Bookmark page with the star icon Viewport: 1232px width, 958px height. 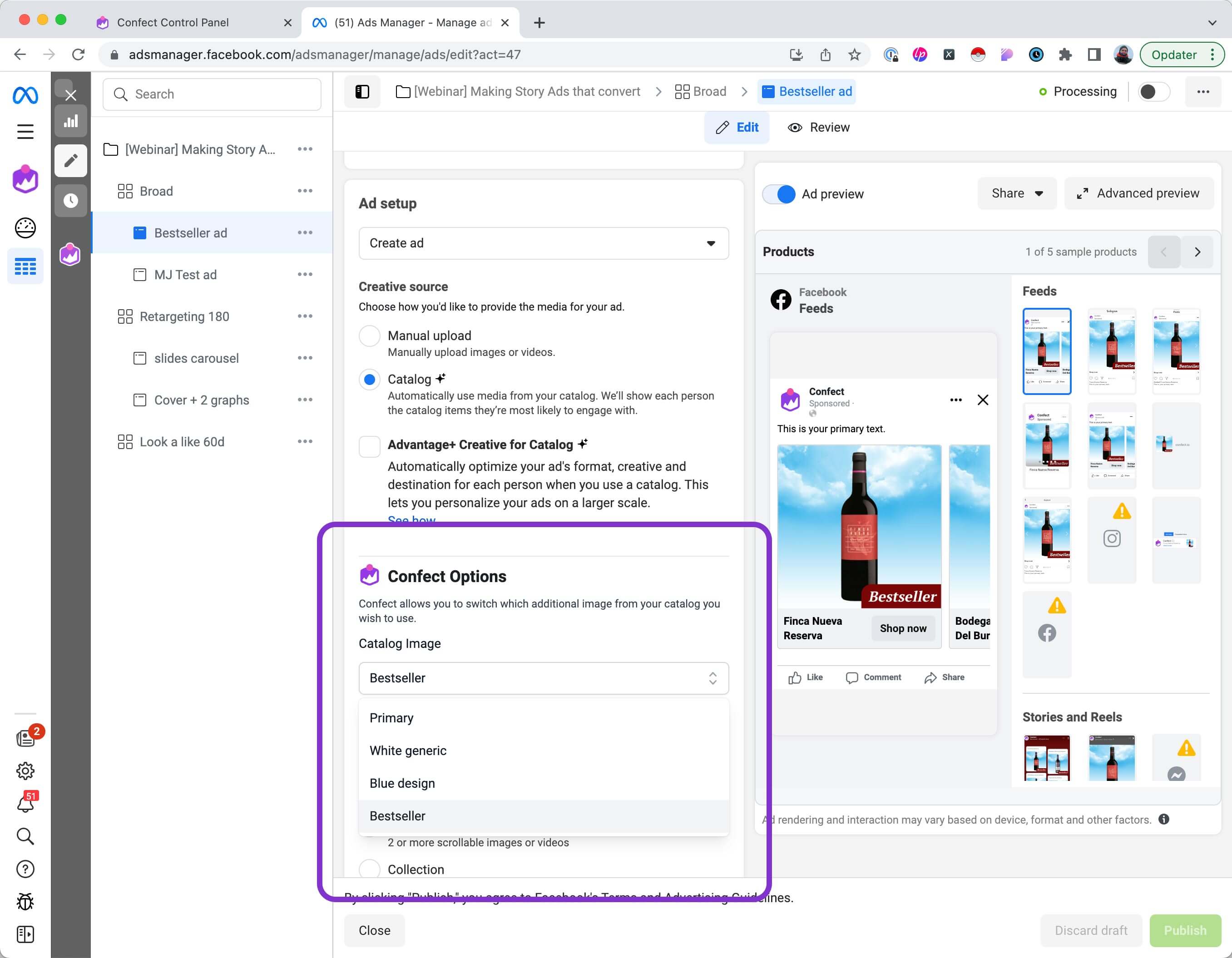(854, 54)
